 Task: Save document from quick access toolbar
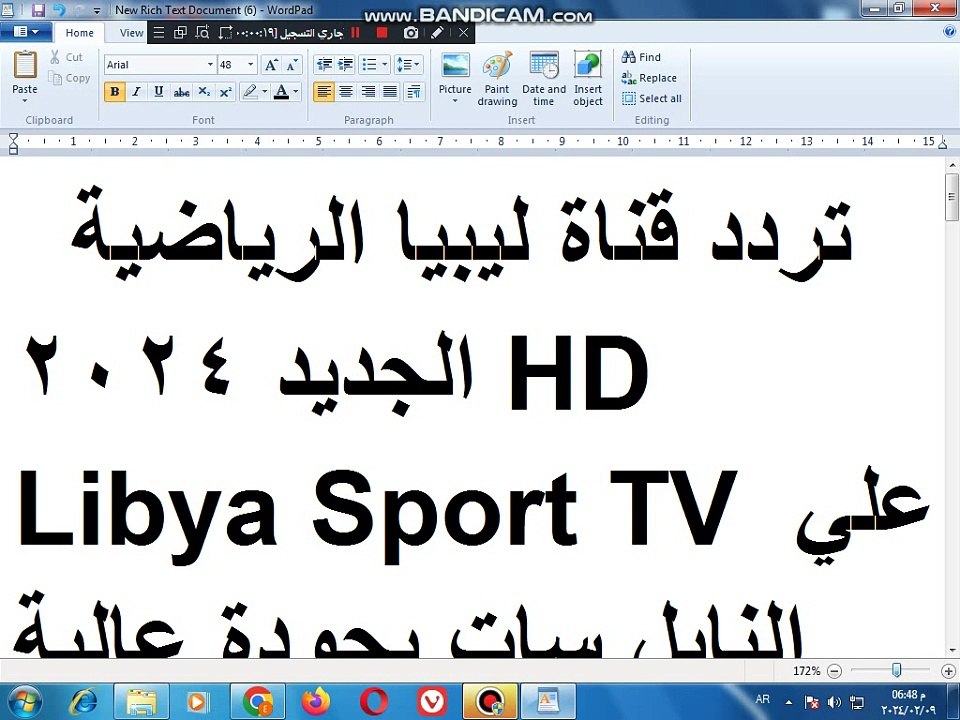39,10
